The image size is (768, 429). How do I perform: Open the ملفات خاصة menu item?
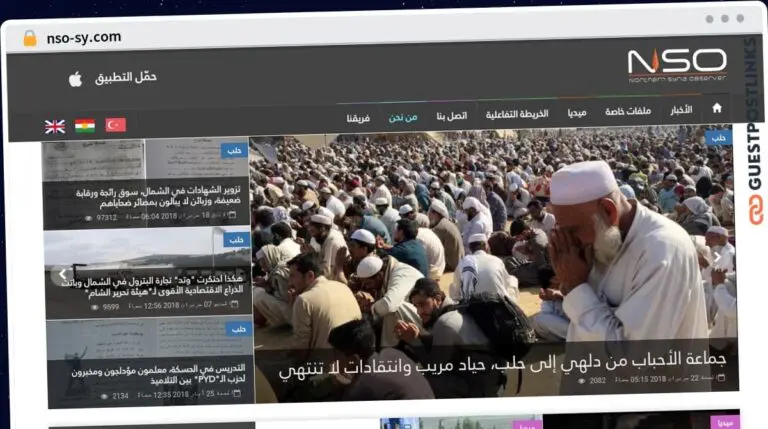click(628, 112)
